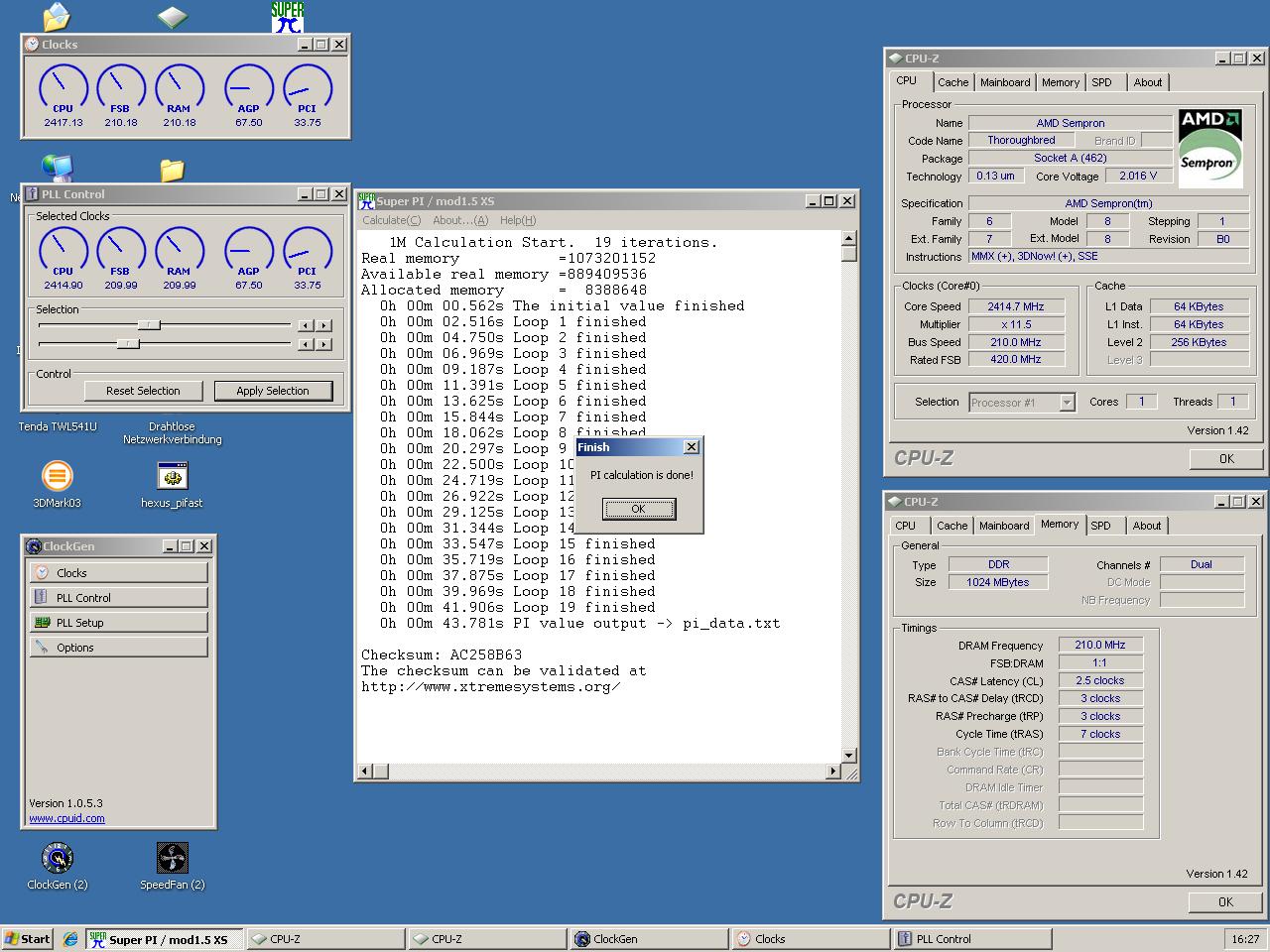The height and width of the screenshot is (952, 1270).
Task: Switch to About tab in upper CPU-Z
Action: pyautogui.click(x=1148, y=82)
